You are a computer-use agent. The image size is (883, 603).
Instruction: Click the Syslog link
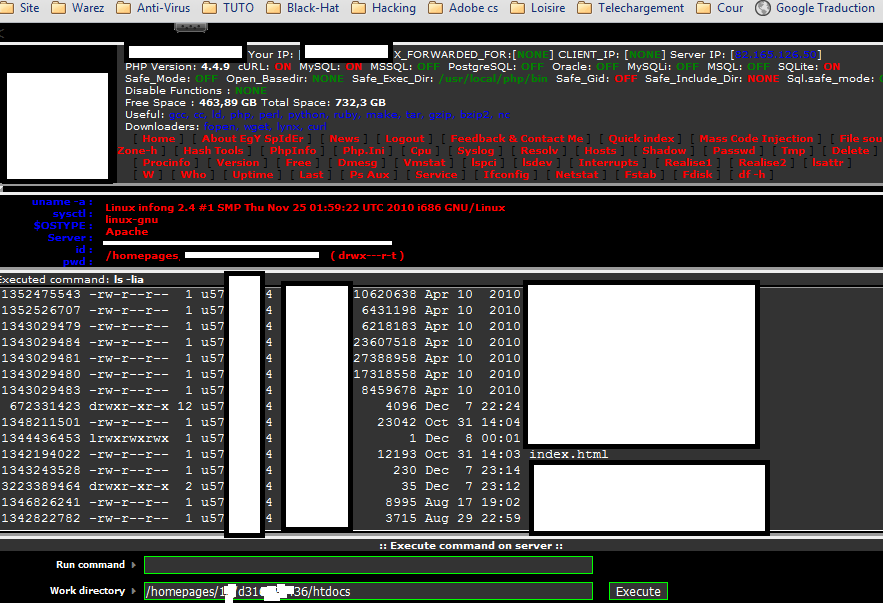click(476, 150)
